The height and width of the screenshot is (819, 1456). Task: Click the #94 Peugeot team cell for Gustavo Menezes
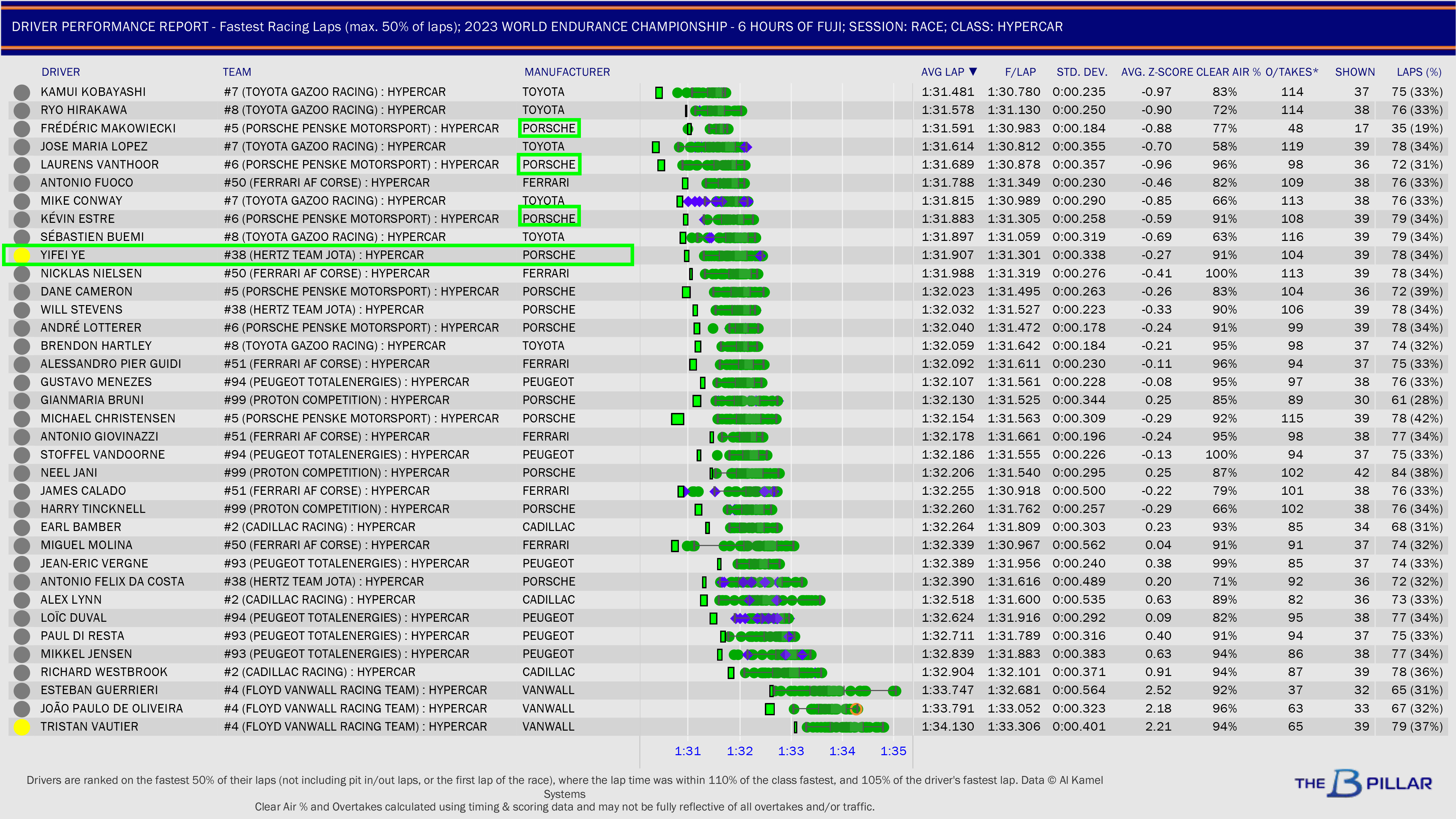346,382
